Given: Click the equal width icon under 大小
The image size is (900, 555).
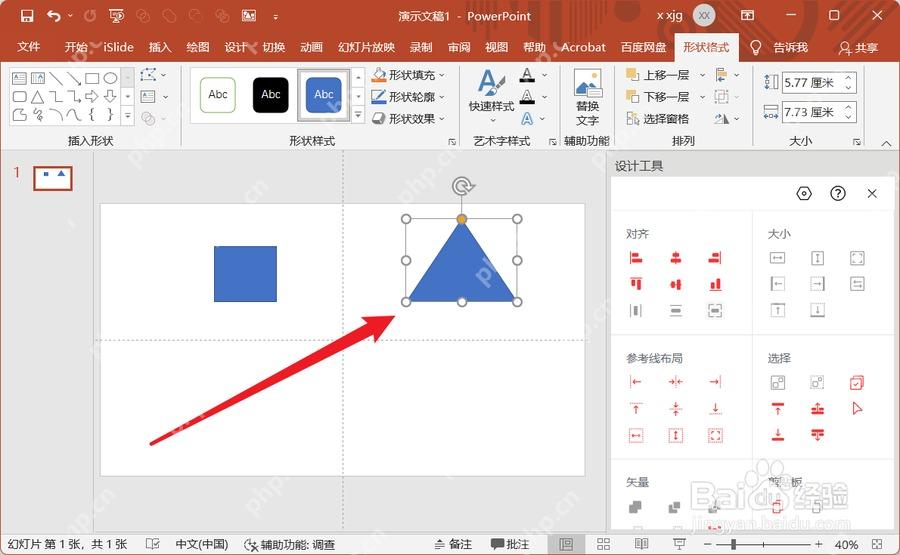Looking at the screenshot, I should [x=777, y=258].
